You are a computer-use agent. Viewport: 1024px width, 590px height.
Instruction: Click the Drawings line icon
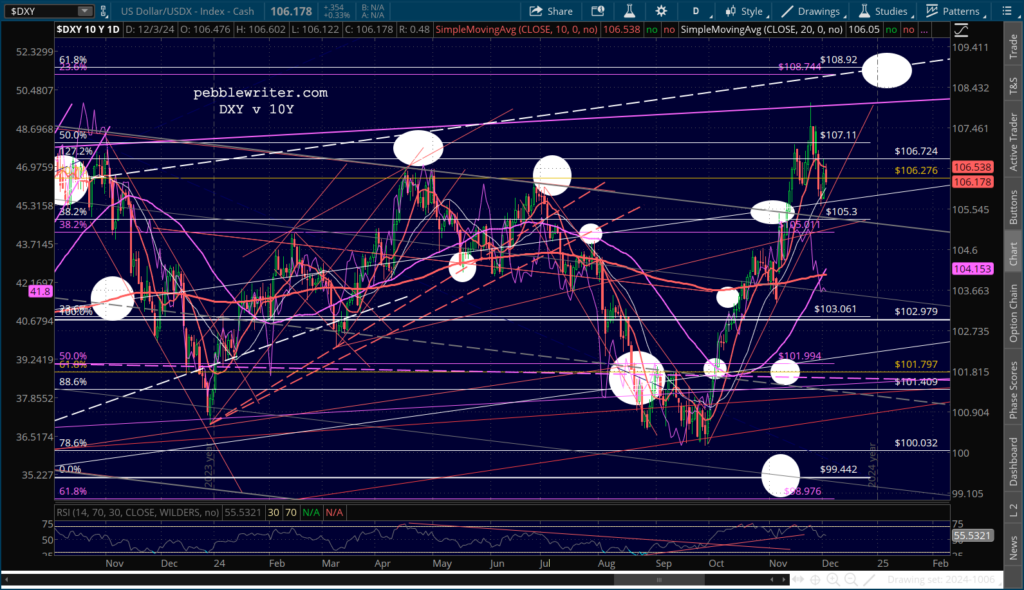(x=787, y=11)
